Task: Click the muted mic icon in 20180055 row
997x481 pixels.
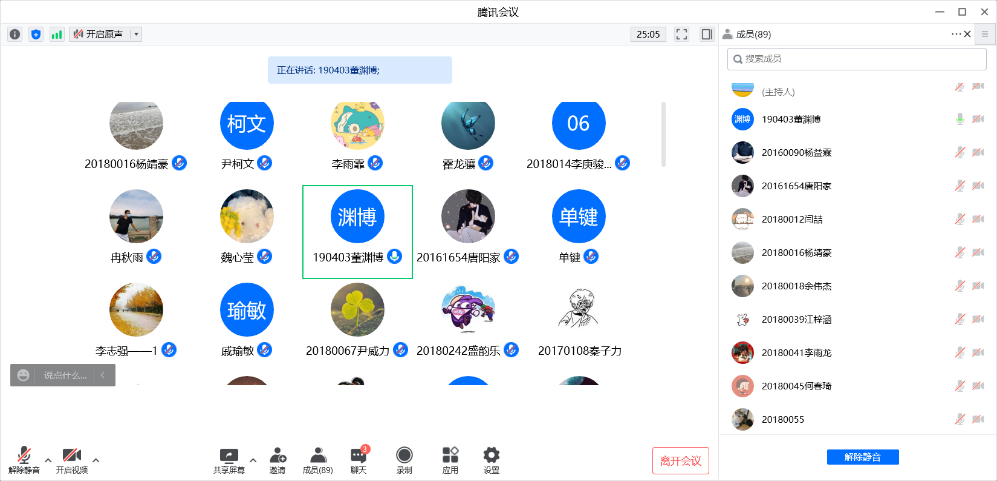Action: point(960,419)
